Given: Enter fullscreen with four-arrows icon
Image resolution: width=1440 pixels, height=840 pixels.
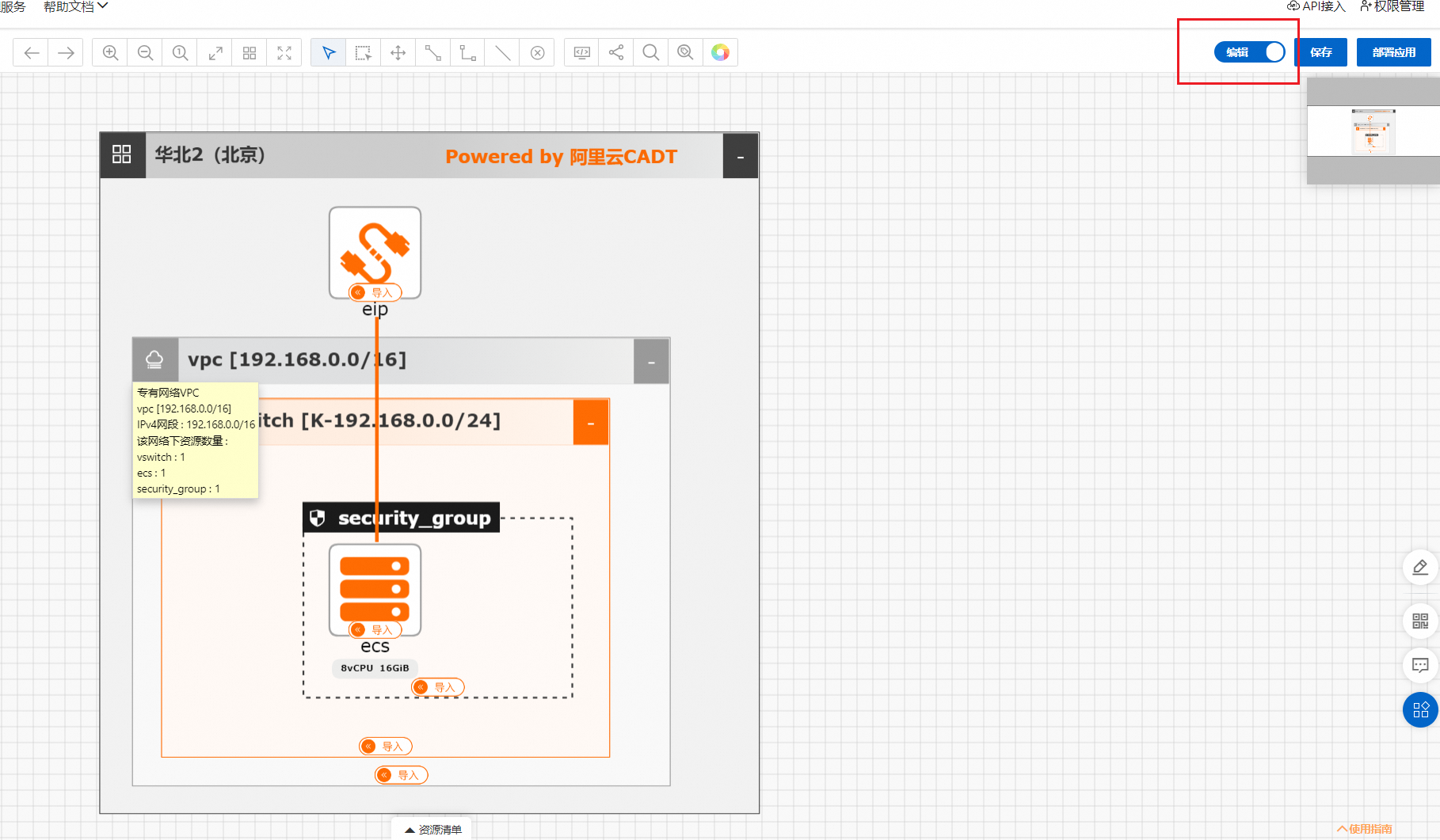Looking at the screenshot, I should point(284,53).
